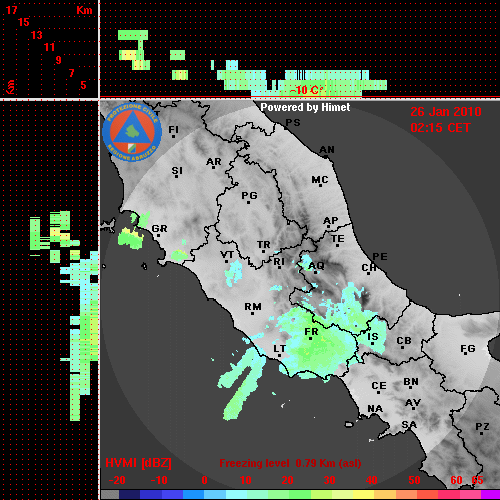Click the gray swatch starting the dBZ color bar

click(x=110, y=494)
